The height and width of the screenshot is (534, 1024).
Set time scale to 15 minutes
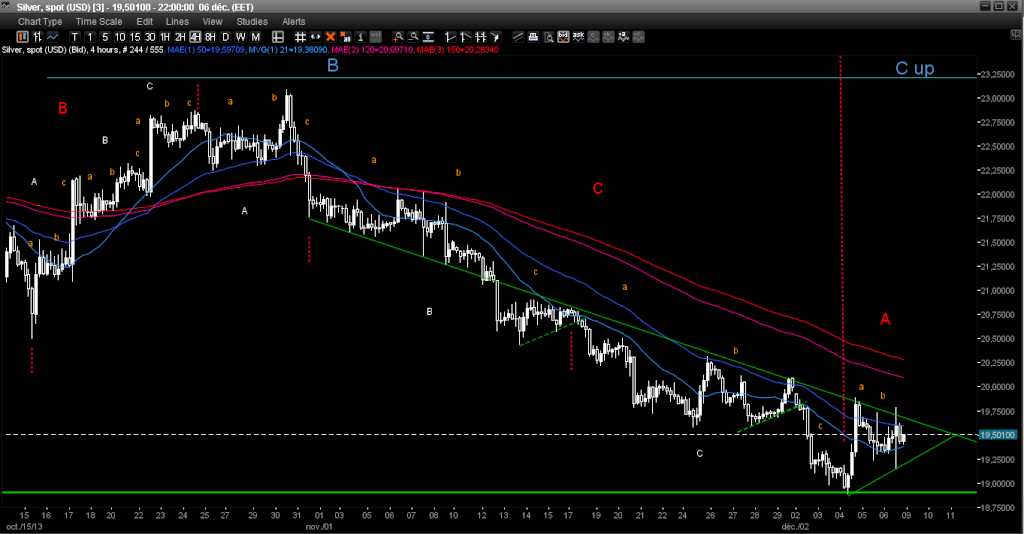135,37
